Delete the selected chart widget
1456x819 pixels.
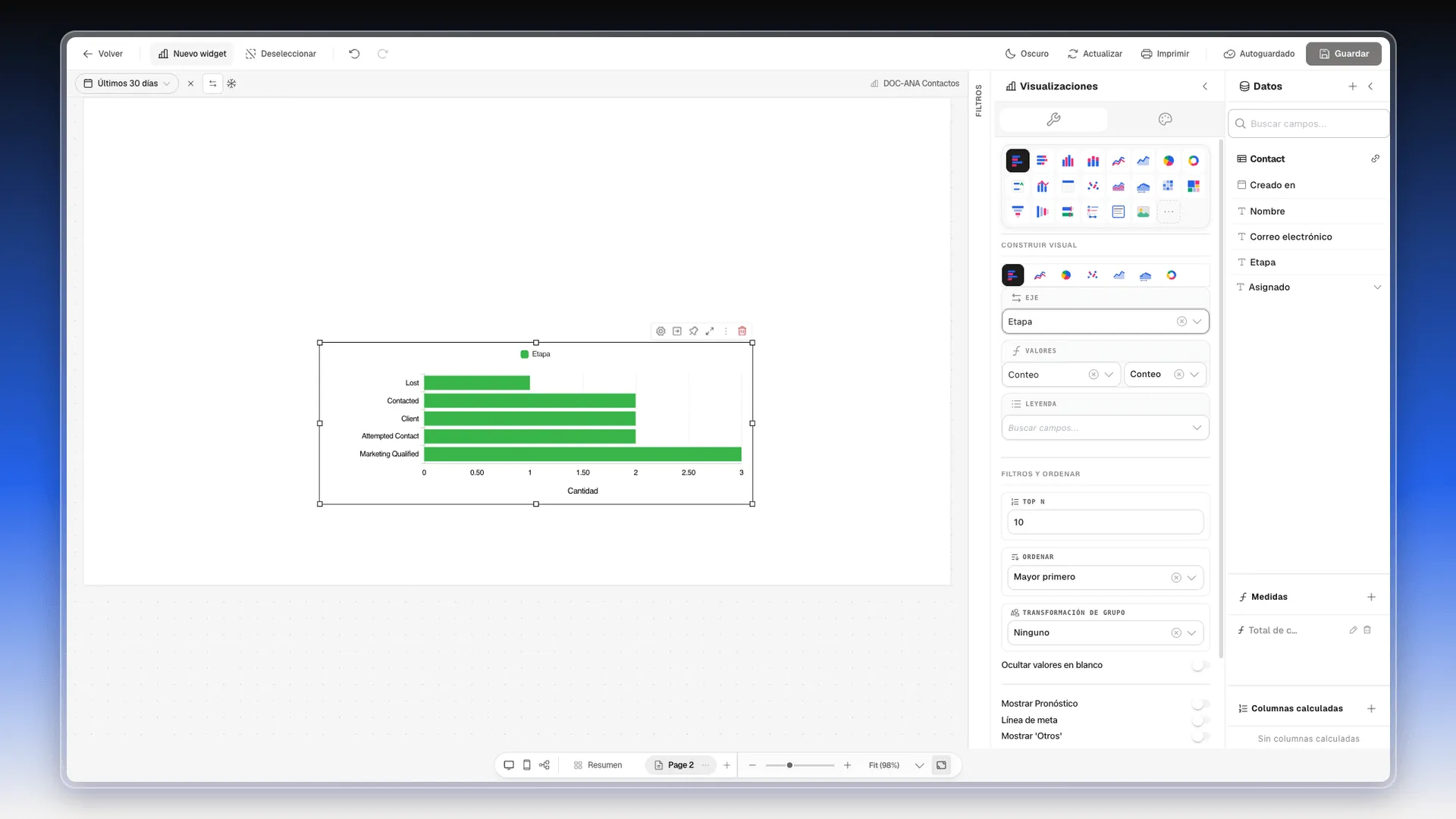pos(742,331)
